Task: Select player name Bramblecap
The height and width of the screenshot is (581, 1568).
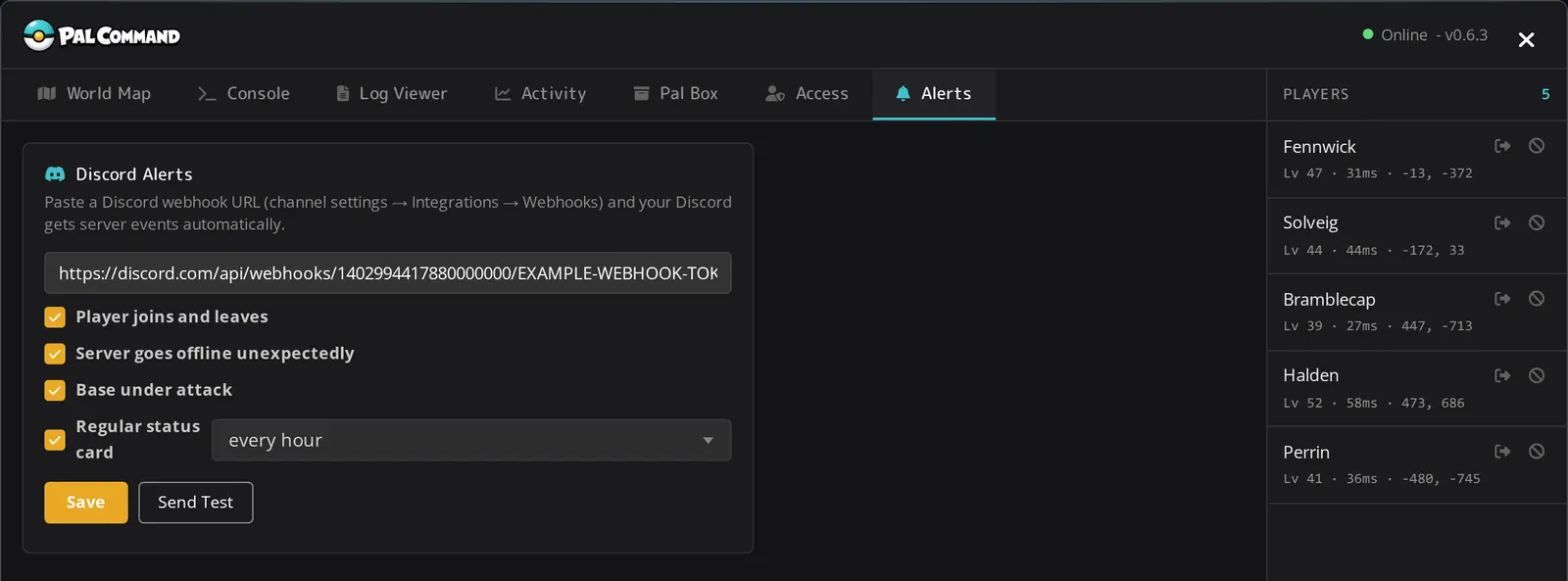Action: [1329, 300]
